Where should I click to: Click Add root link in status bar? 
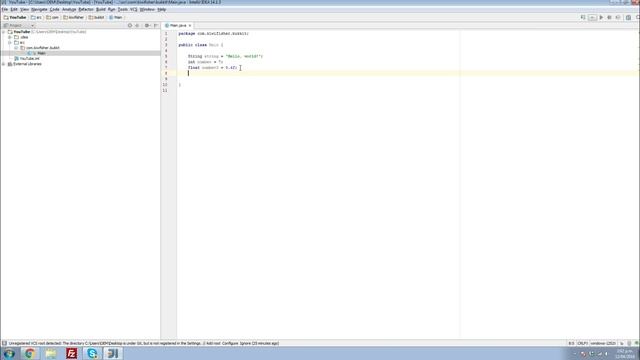coord(212,343)
